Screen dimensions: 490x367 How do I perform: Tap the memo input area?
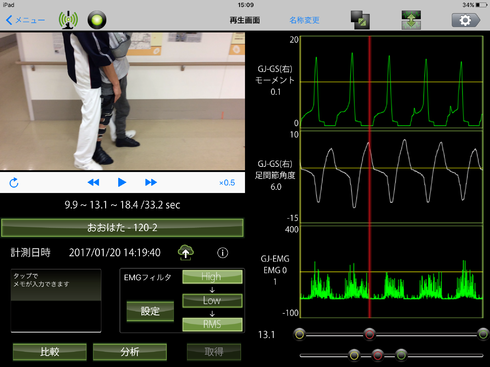pyautogui.click(x=56, y=301)
